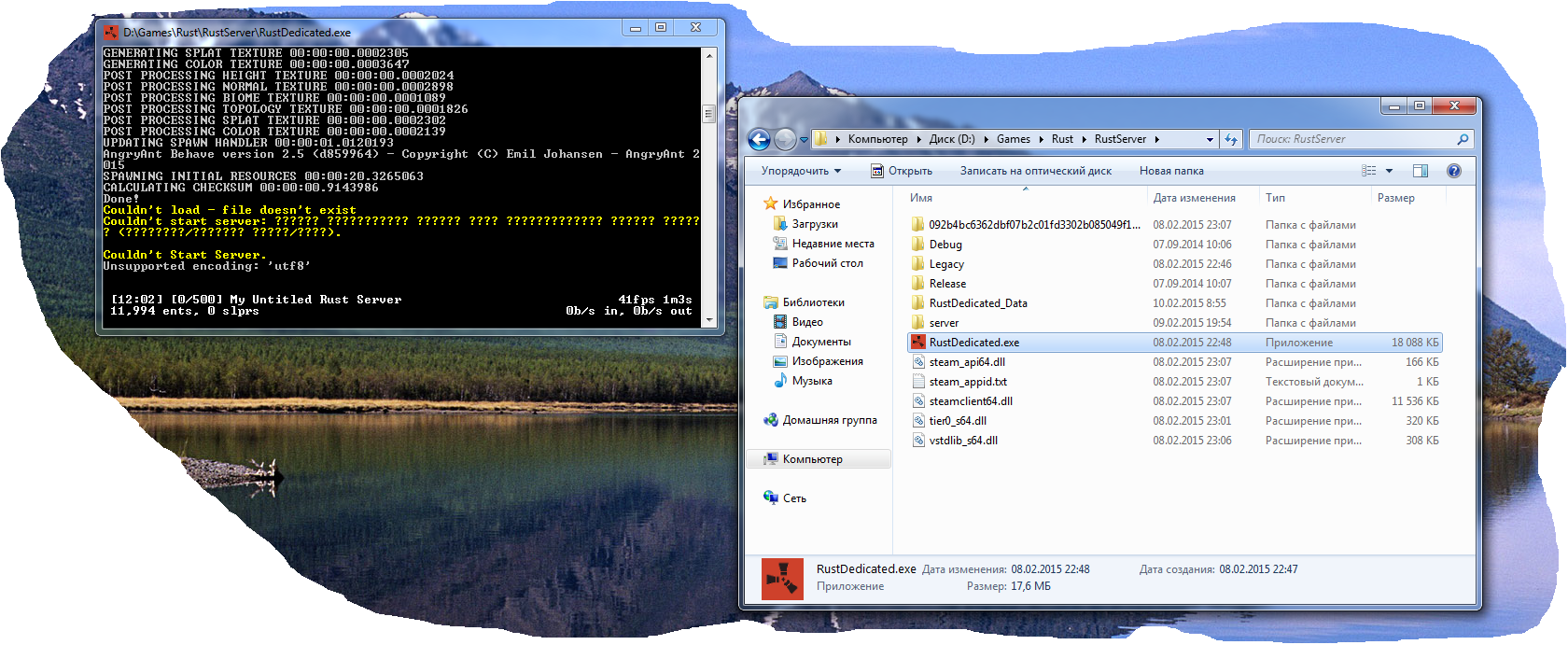
Task: Open the view options dropdown arrow
Action: pos(1389,171)
